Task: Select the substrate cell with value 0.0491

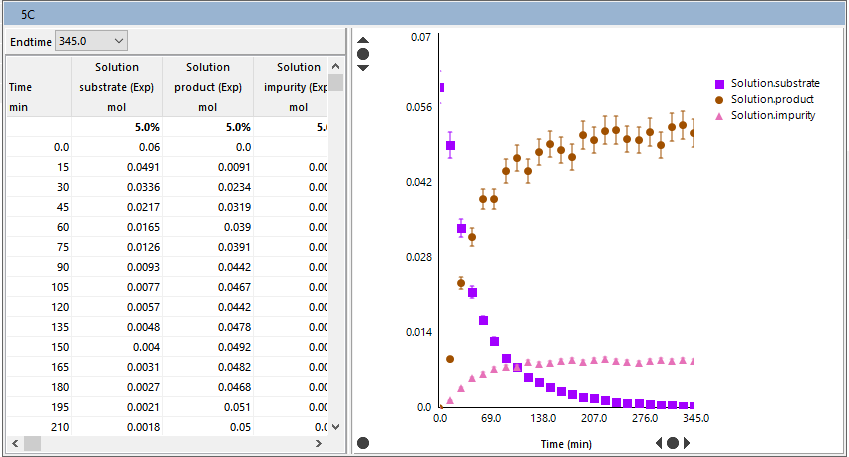Action: 117,167
